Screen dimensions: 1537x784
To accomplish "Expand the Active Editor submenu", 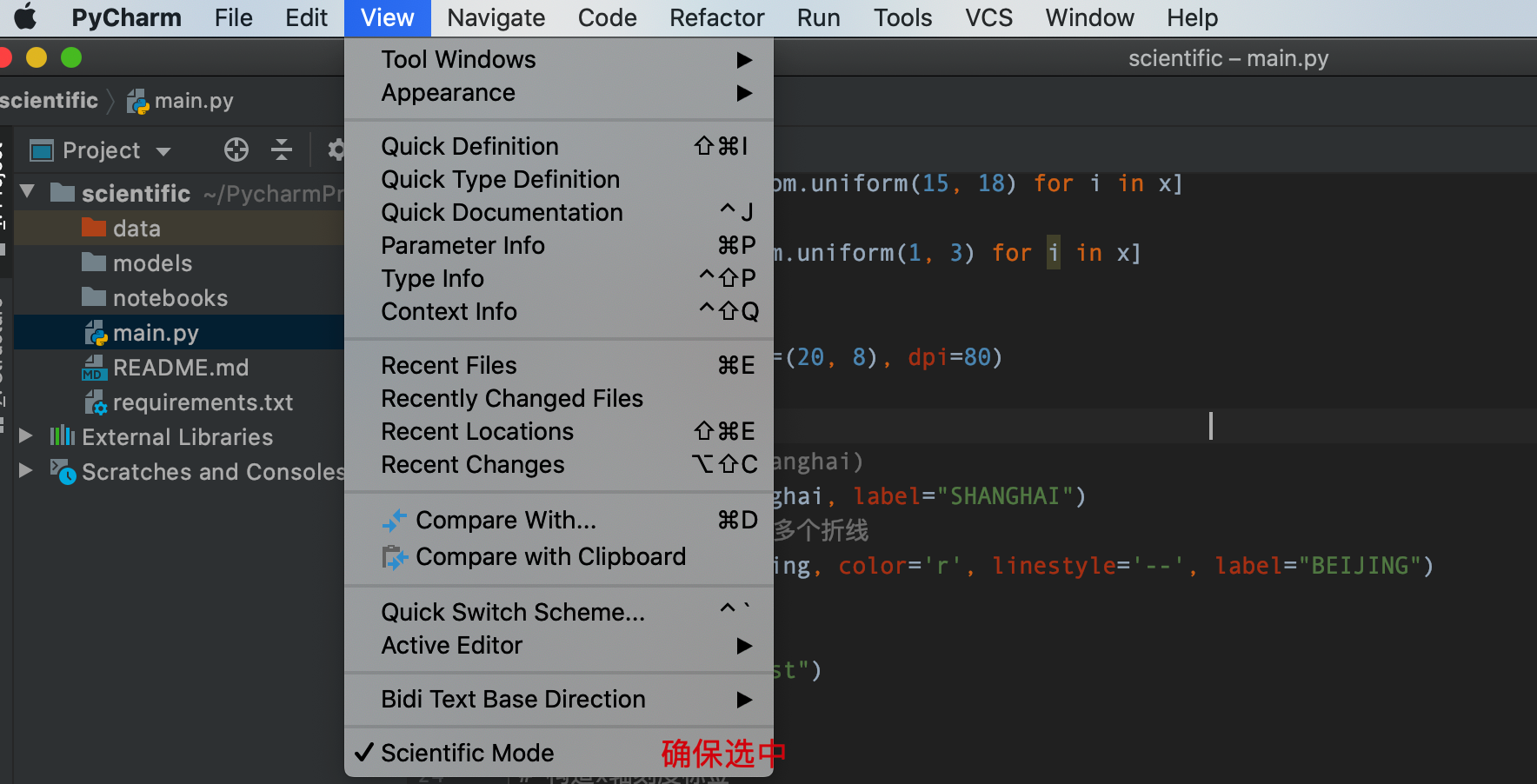I will coord(559,645).
